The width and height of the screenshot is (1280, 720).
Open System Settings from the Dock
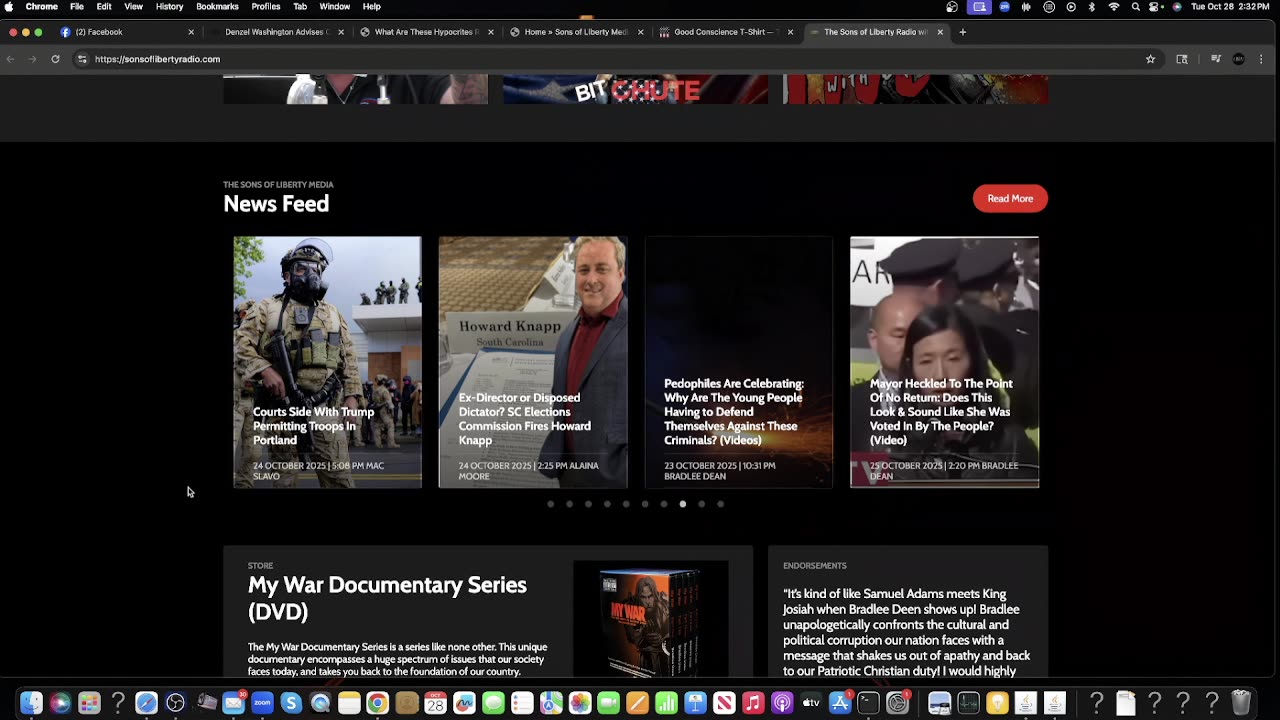point(898,703)
